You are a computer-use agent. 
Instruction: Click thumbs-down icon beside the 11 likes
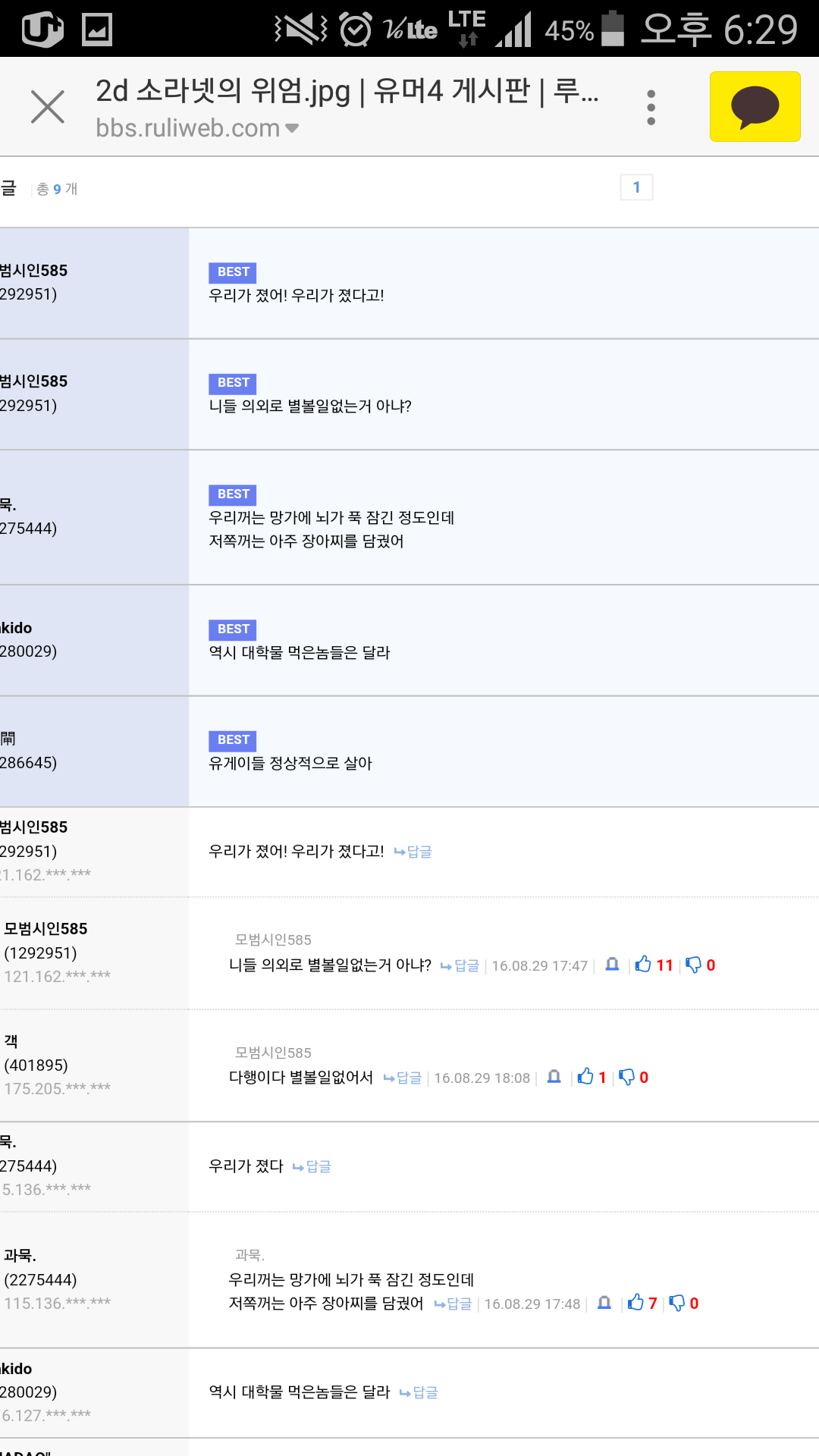[x=693, y=965]
